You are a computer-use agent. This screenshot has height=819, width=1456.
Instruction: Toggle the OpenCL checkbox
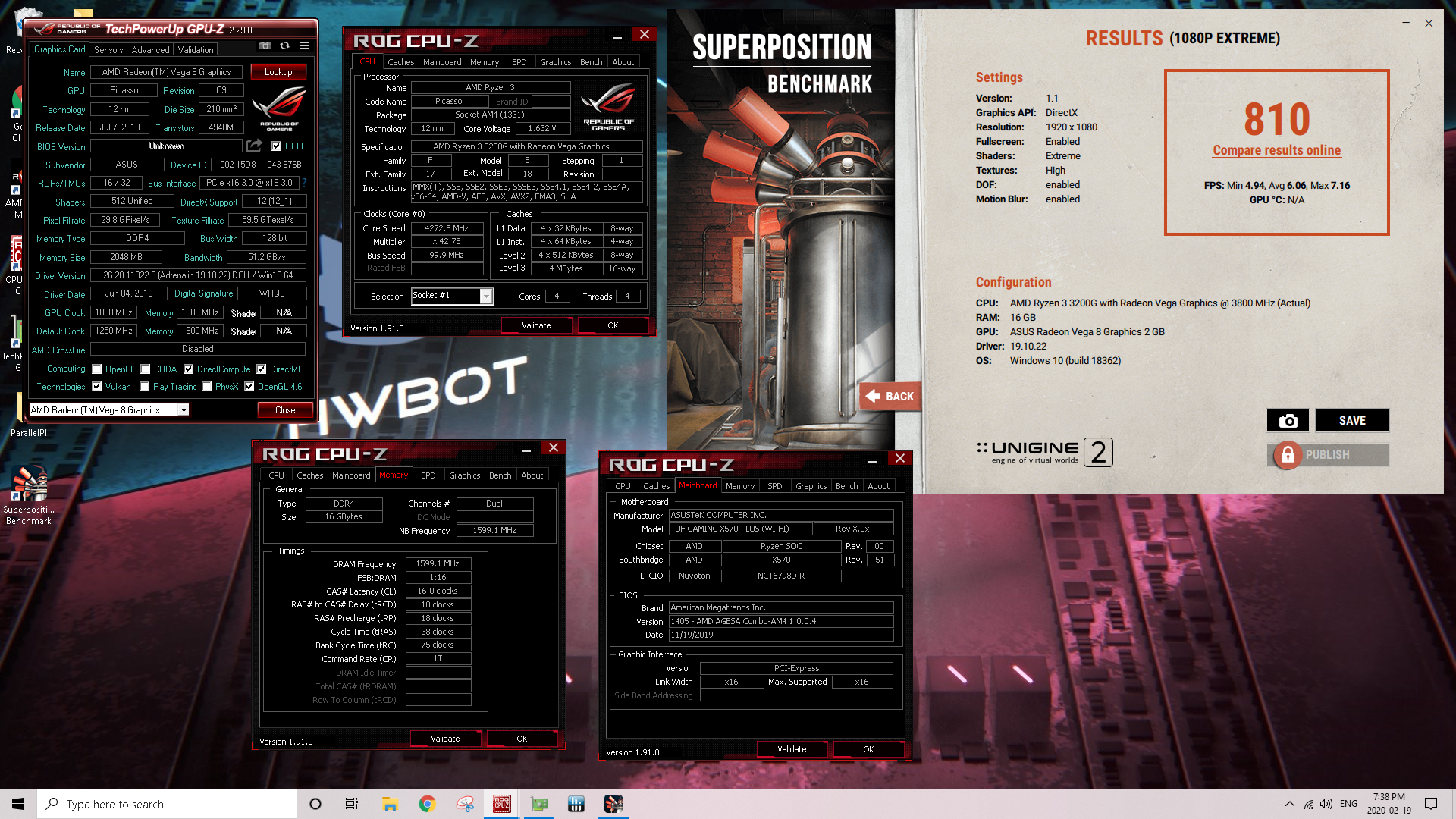(x=97, y=369)
